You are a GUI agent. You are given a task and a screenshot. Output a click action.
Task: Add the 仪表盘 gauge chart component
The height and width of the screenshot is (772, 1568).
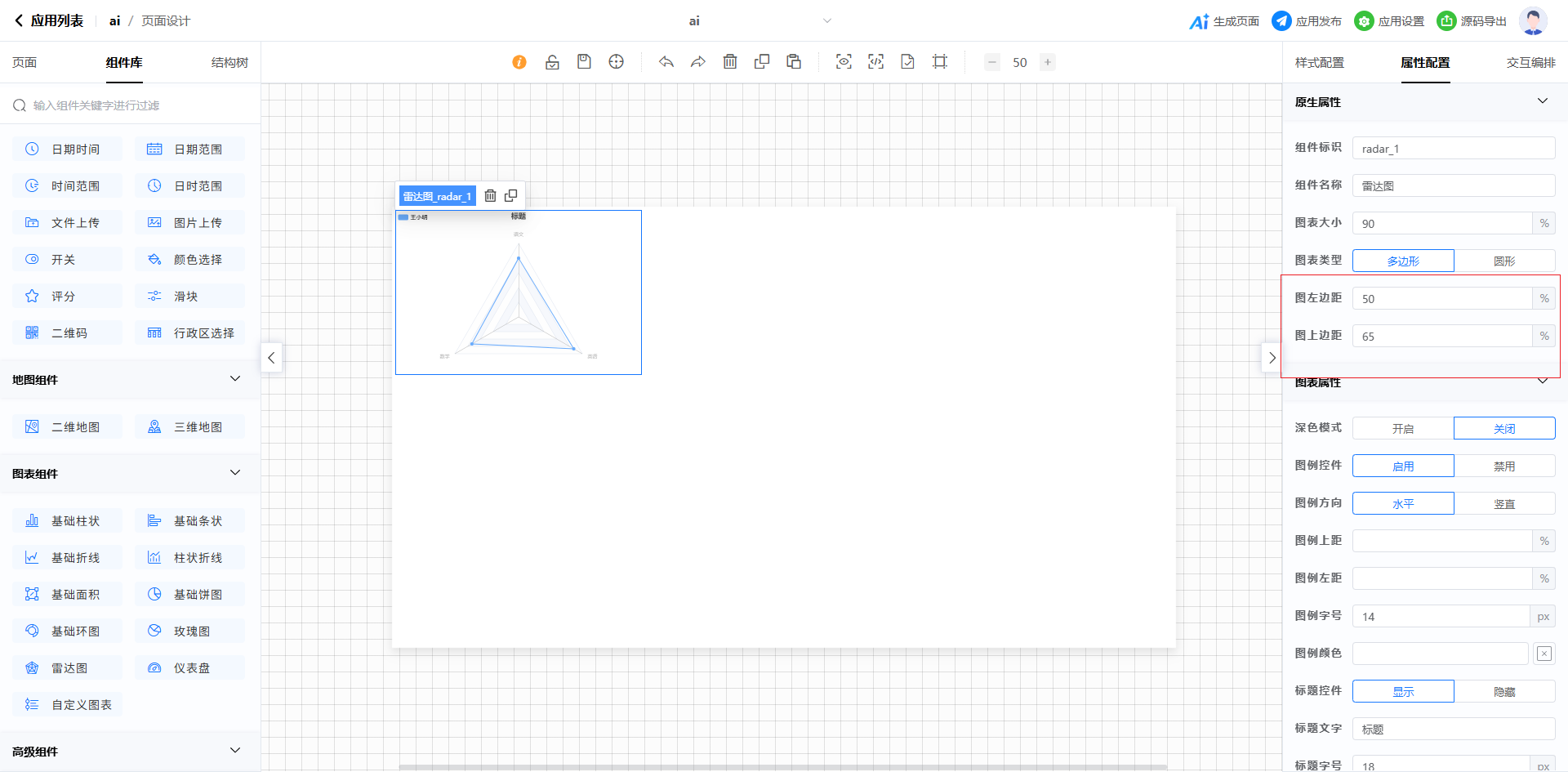tap(190, 668)
